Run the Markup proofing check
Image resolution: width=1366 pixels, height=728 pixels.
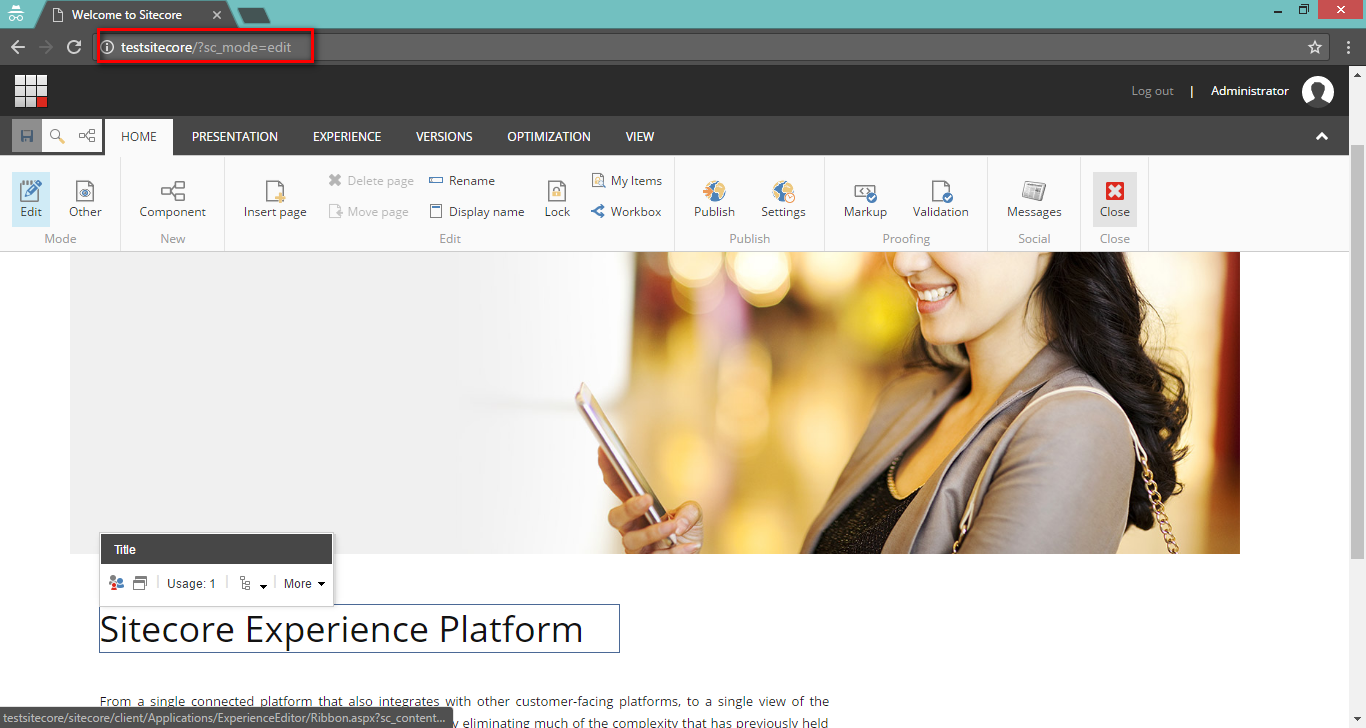865,198
